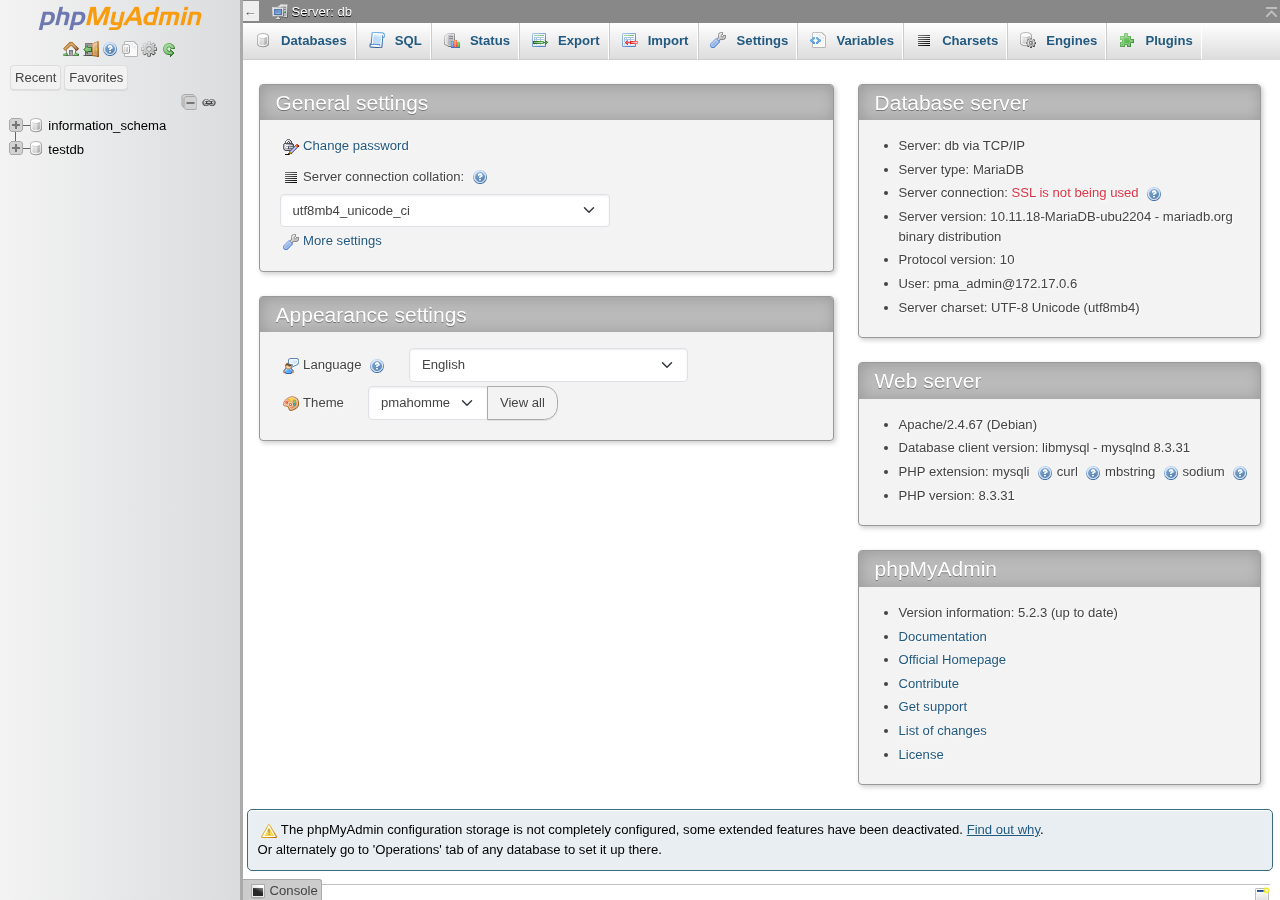The width and height of the screenshot is (1280, 900).
Task: Click help icon after mysqli extension
Action: [x=1045, y=473]
